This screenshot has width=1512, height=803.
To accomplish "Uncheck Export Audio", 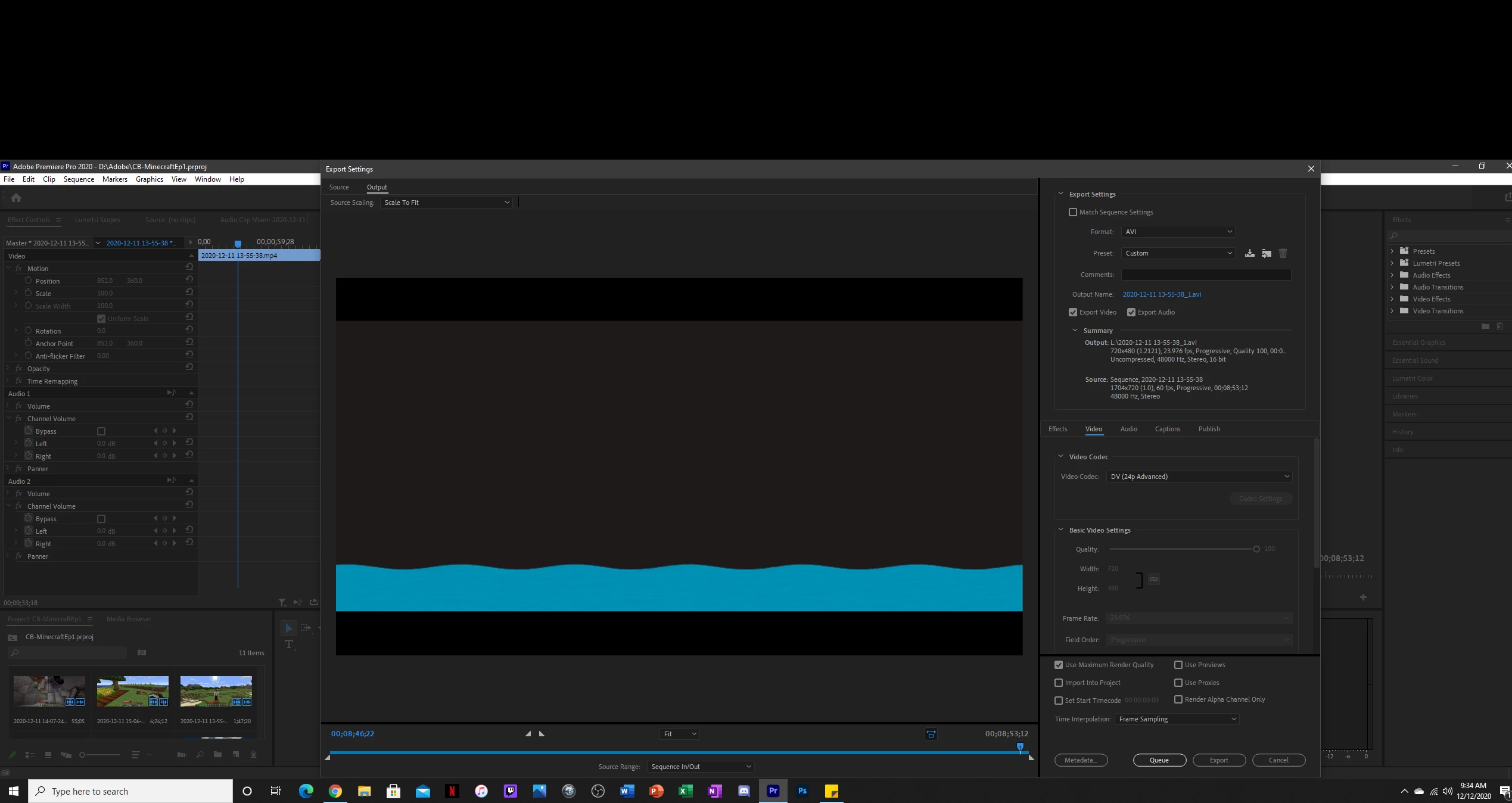I will [1131, 312].
